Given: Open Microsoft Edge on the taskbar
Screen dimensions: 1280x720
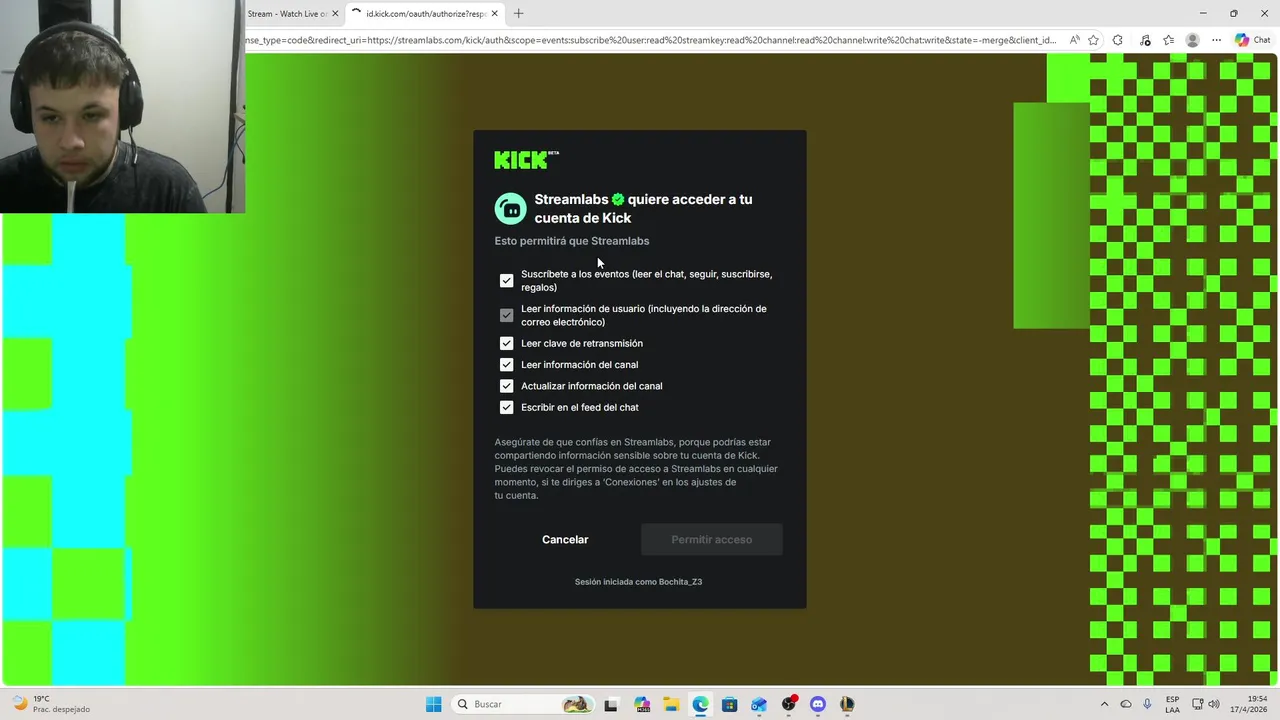Looking at the screenshot, I should (700, 704).
